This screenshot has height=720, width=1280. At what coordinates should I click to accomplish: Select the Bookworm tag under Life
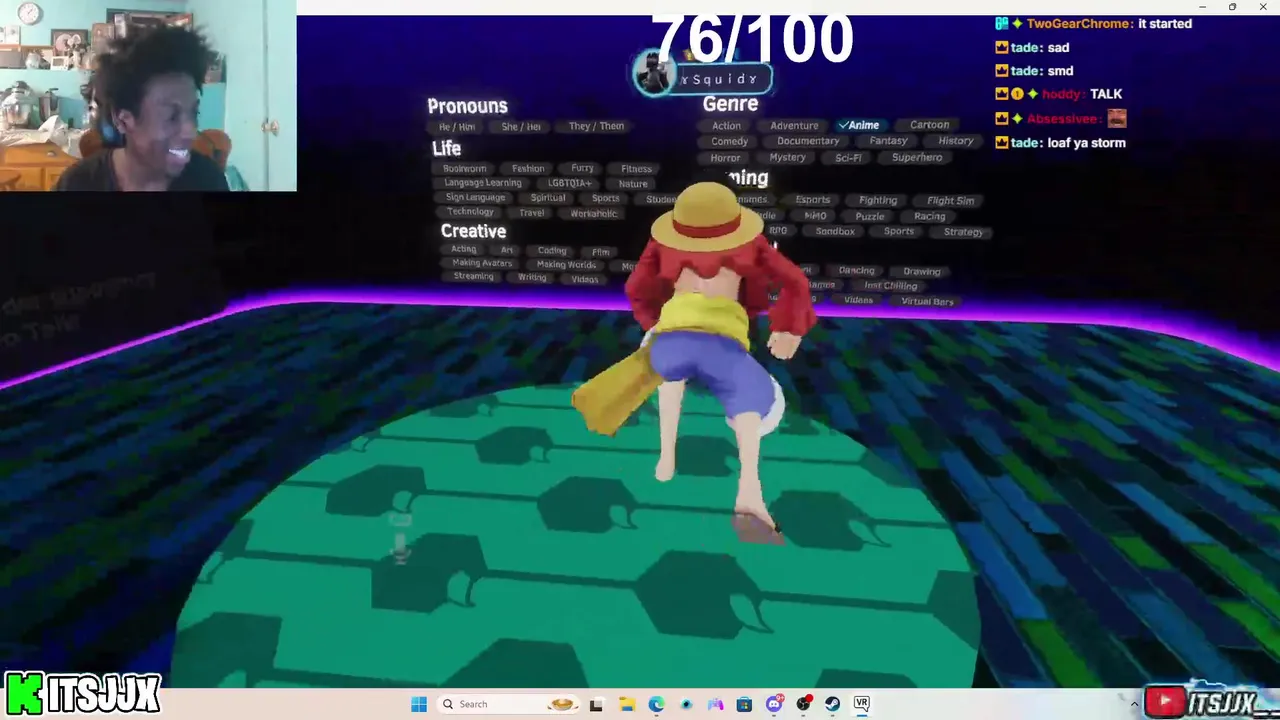(465, 169)
